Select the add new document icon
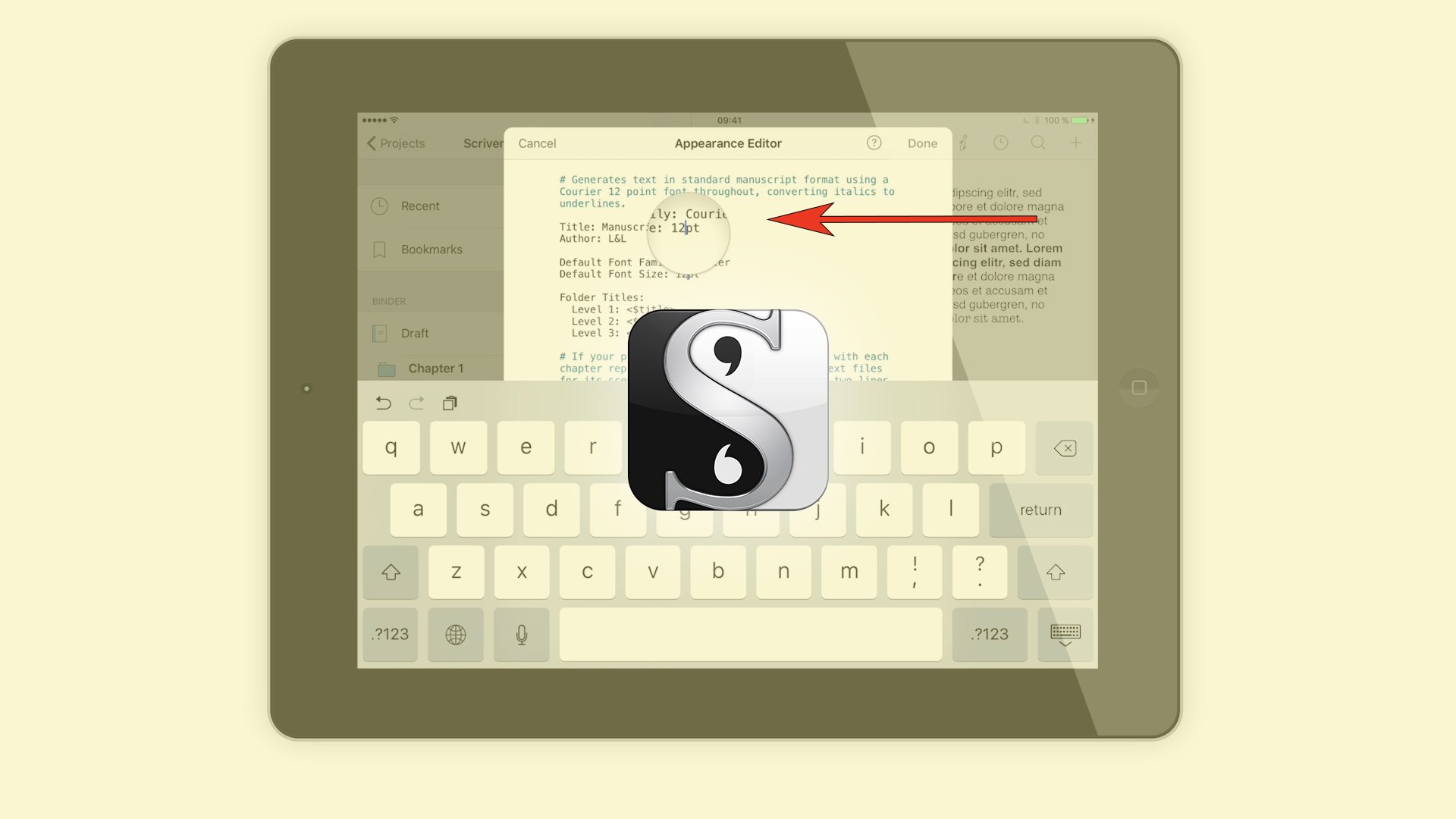This screenshot has width=1456, height=819. pyautogui.click(x=1076, y=143)
